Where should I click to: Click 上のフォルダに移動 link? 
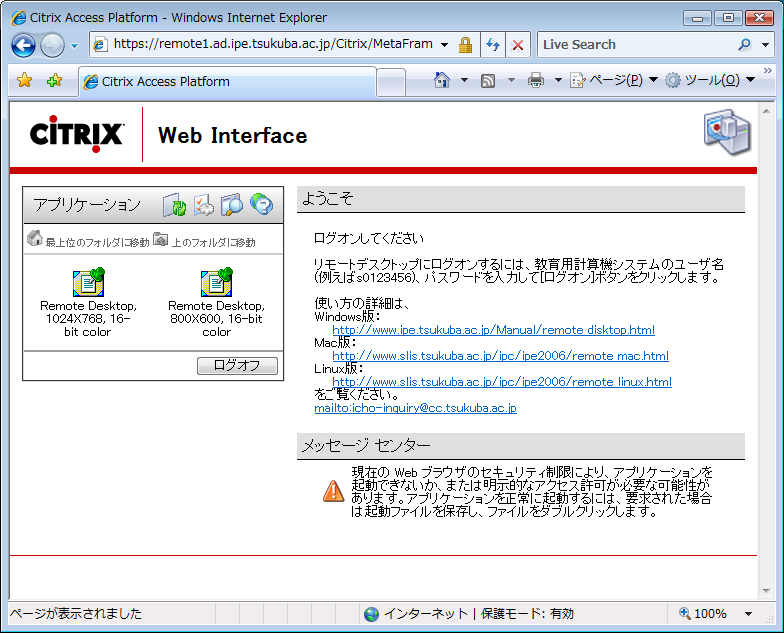pyautogui.click(x=214, y=242)
